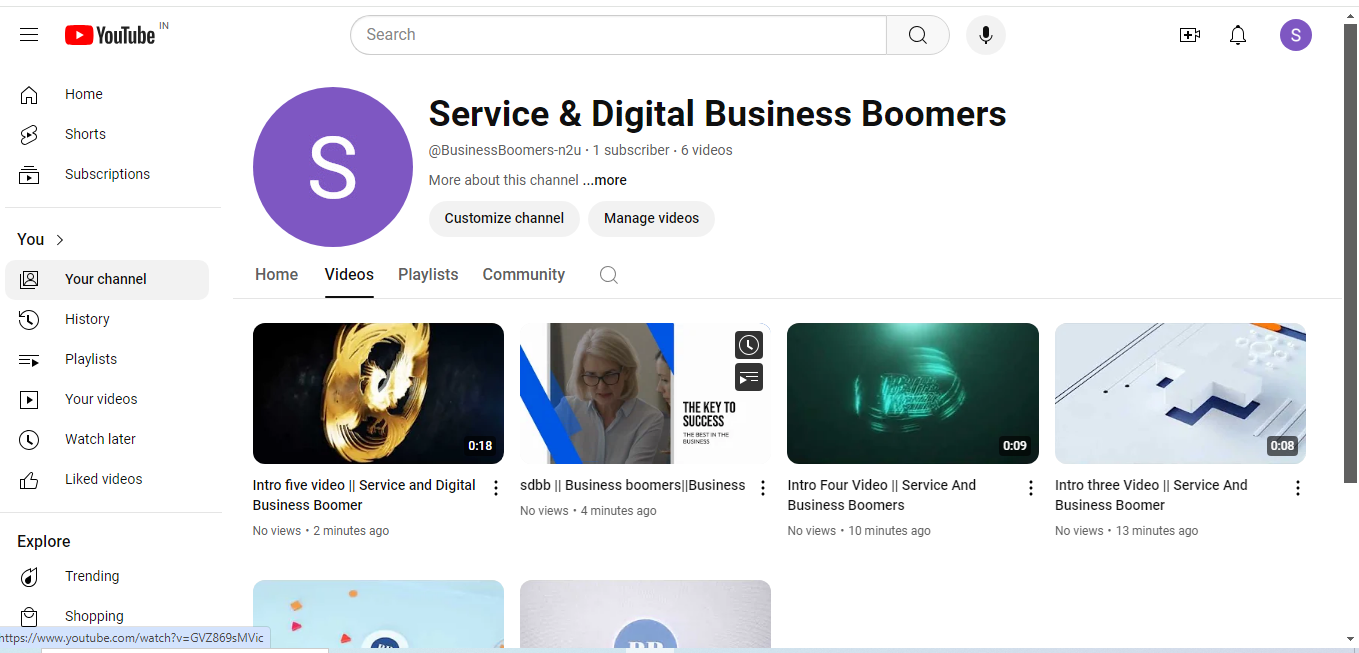This screenshot has height=653, width=1359.
Task: Open the Create video icon
Action: (1189, 35)
